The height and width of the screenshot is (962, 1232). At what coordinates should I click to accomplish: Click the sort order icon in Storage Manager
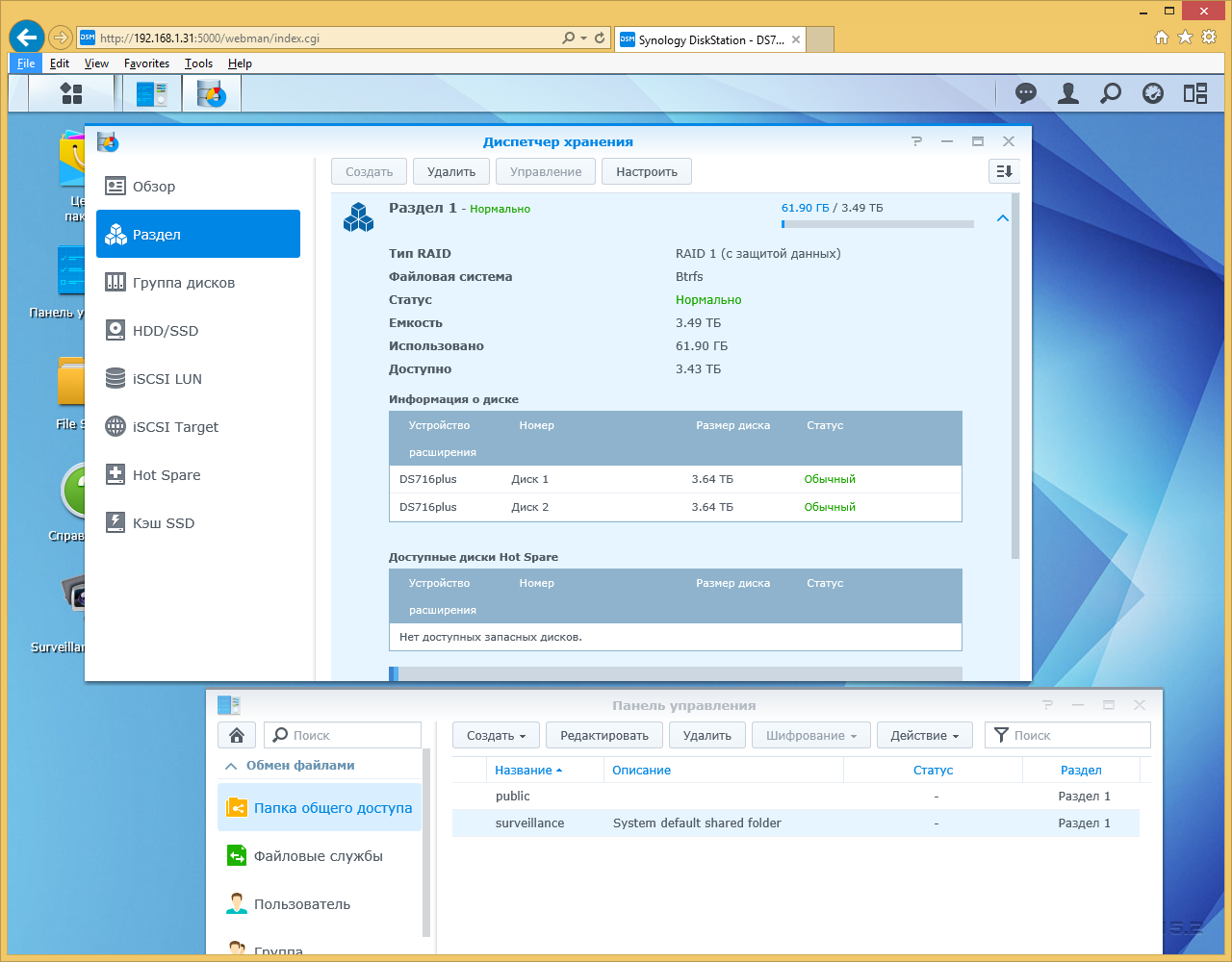click(1004, 171)
